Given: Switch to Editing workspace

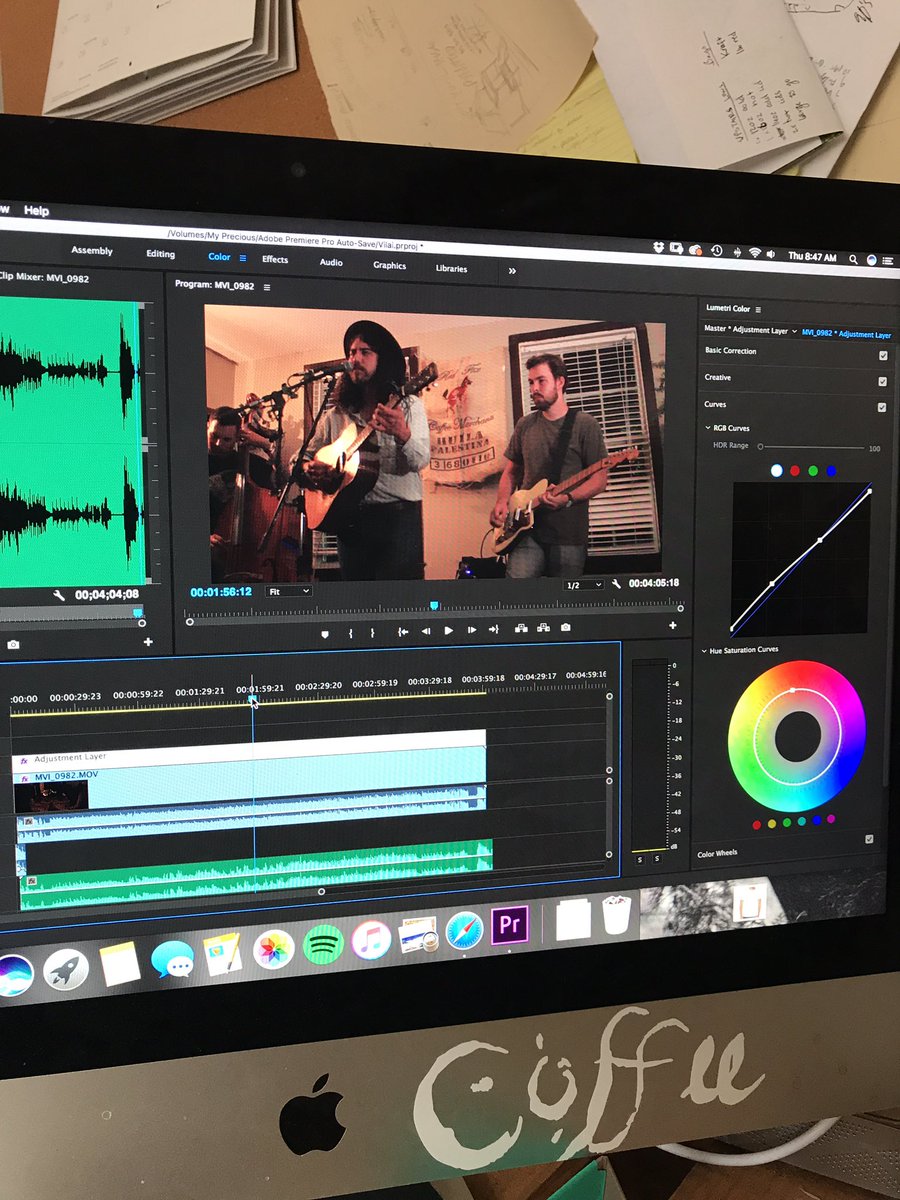Looking at the screenshot, I should pyautogui.click(x=160, y=254).
